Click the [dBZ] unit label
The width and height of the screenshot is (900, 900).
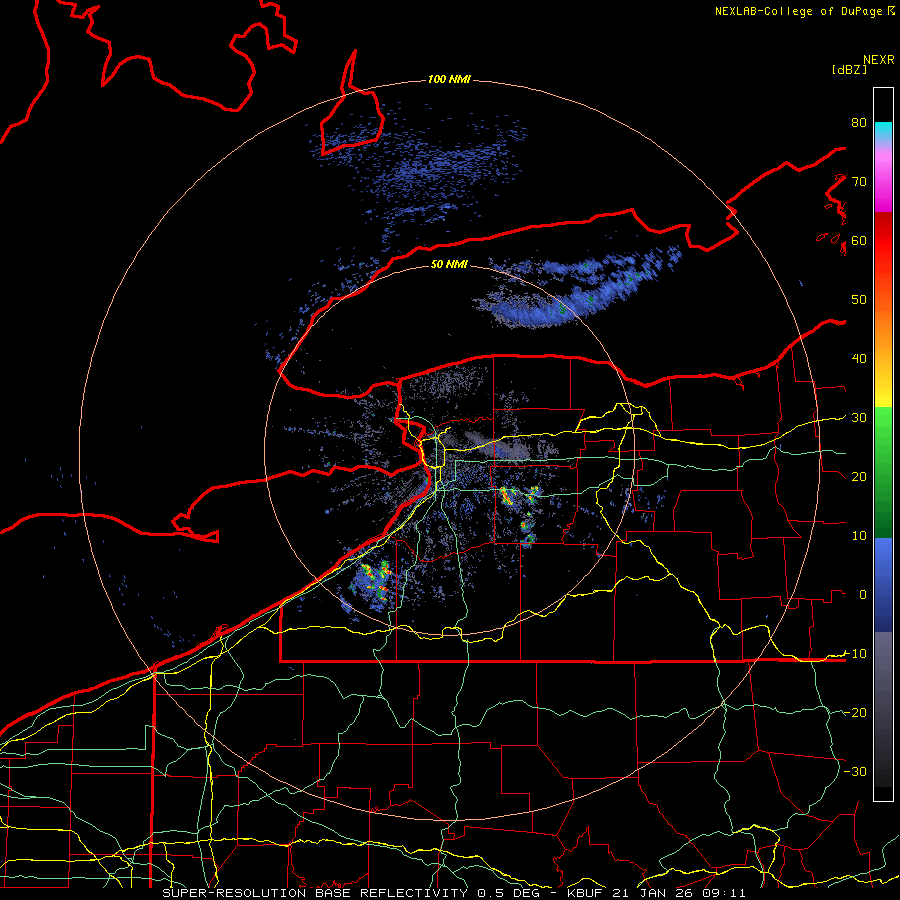849,69
